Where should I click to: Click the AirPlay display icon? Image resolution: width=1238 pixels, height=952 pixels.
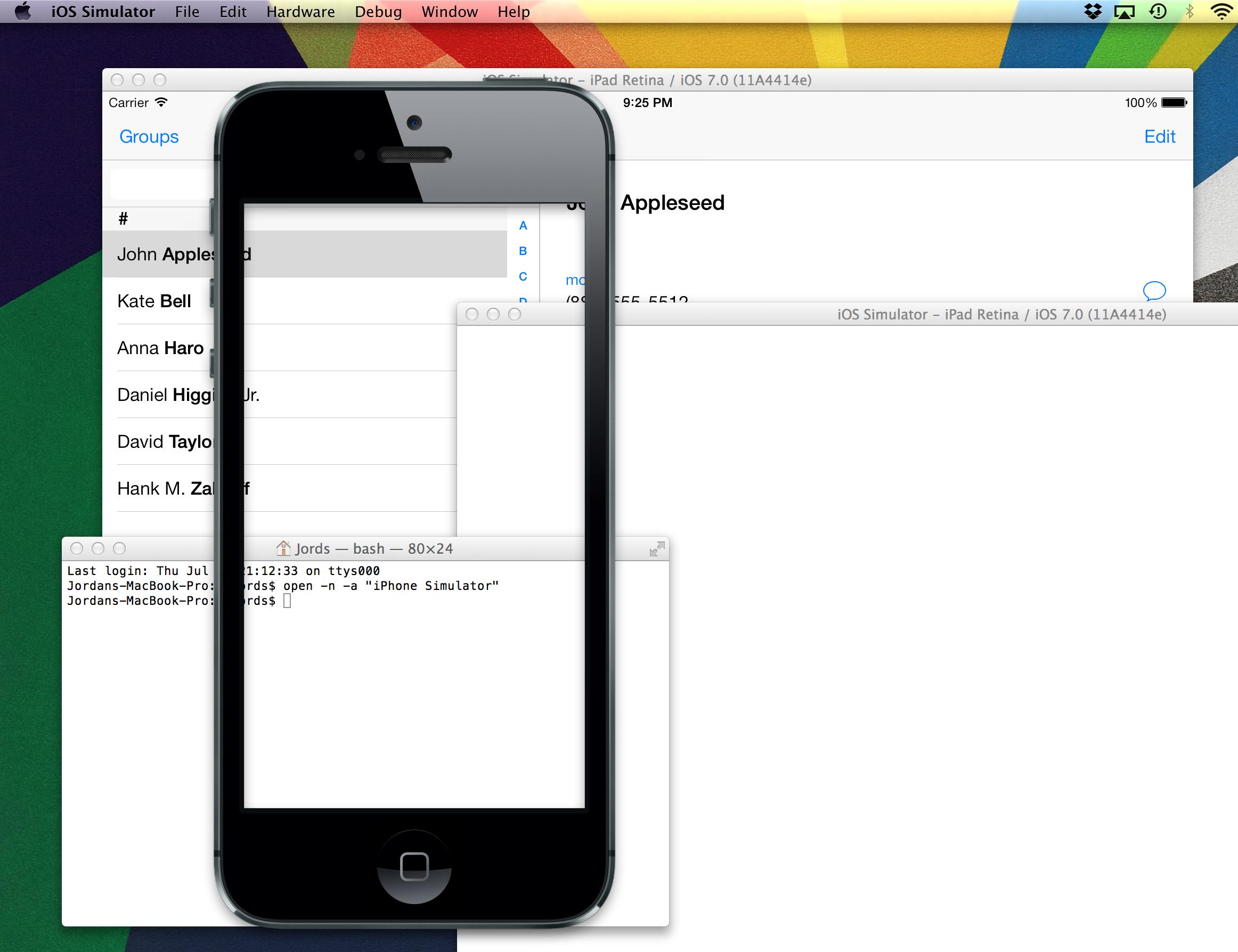click(1125, 11)
